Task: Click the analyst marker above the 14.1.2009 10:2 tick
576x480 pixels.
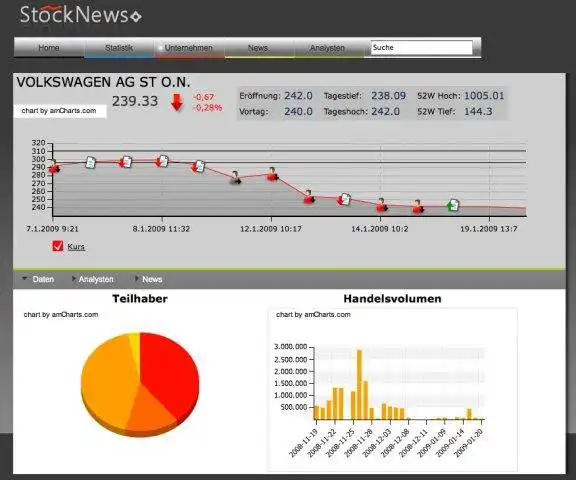Action: [382, 205]
